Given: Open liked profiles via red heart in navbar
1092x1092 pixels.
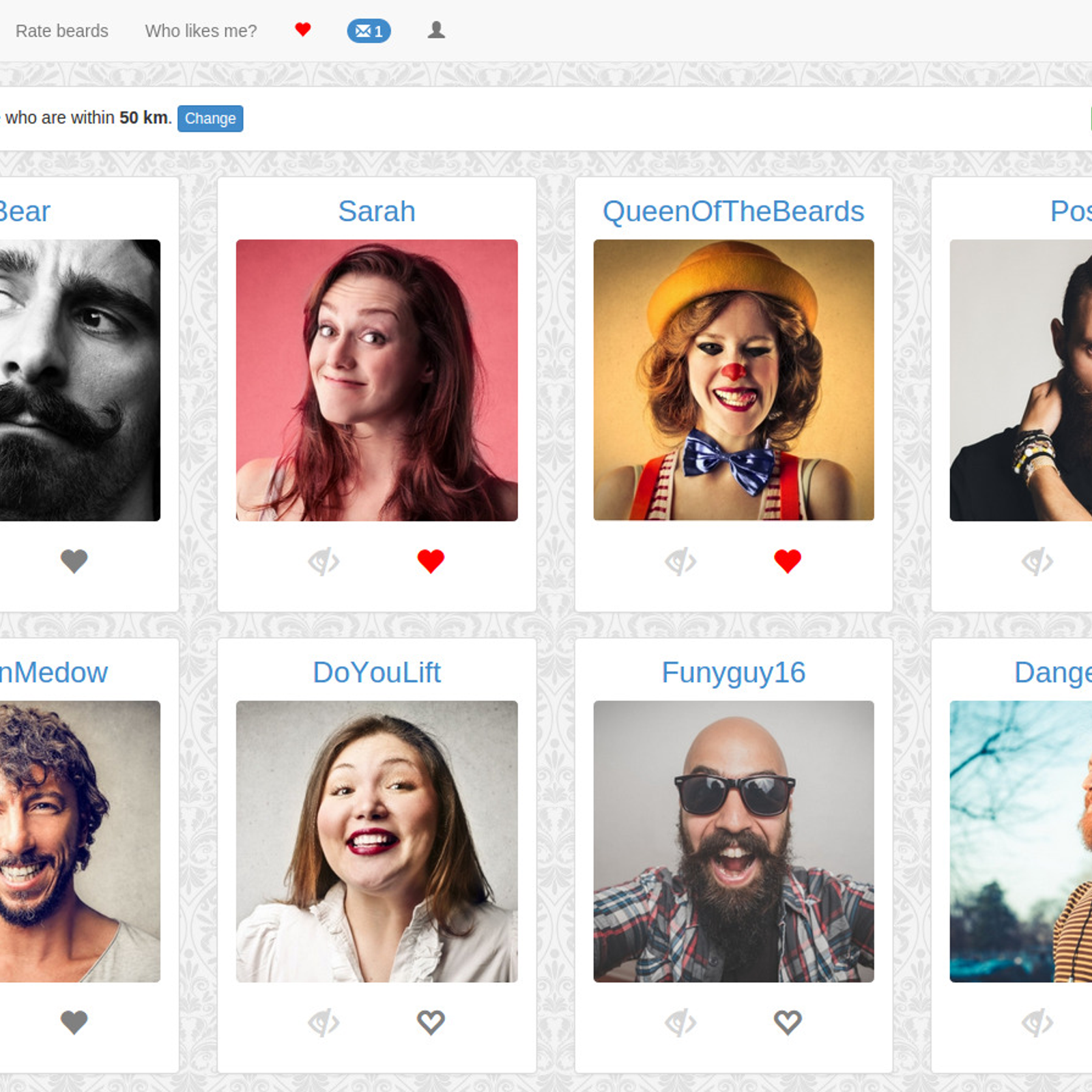Looking at the screenshot, I should [303, 29].
